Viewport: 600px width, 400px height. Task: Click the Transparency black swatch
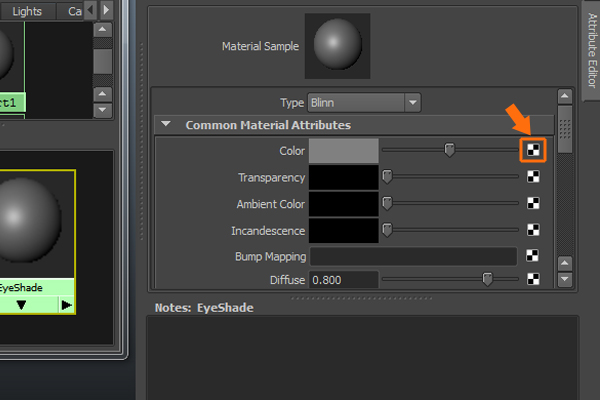(344, 177)
